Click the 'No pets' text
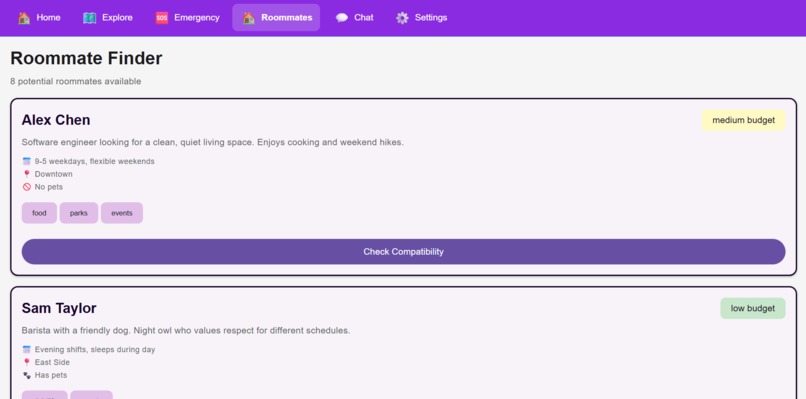Viewport: 806px width, 399px height. coord(49,187)
